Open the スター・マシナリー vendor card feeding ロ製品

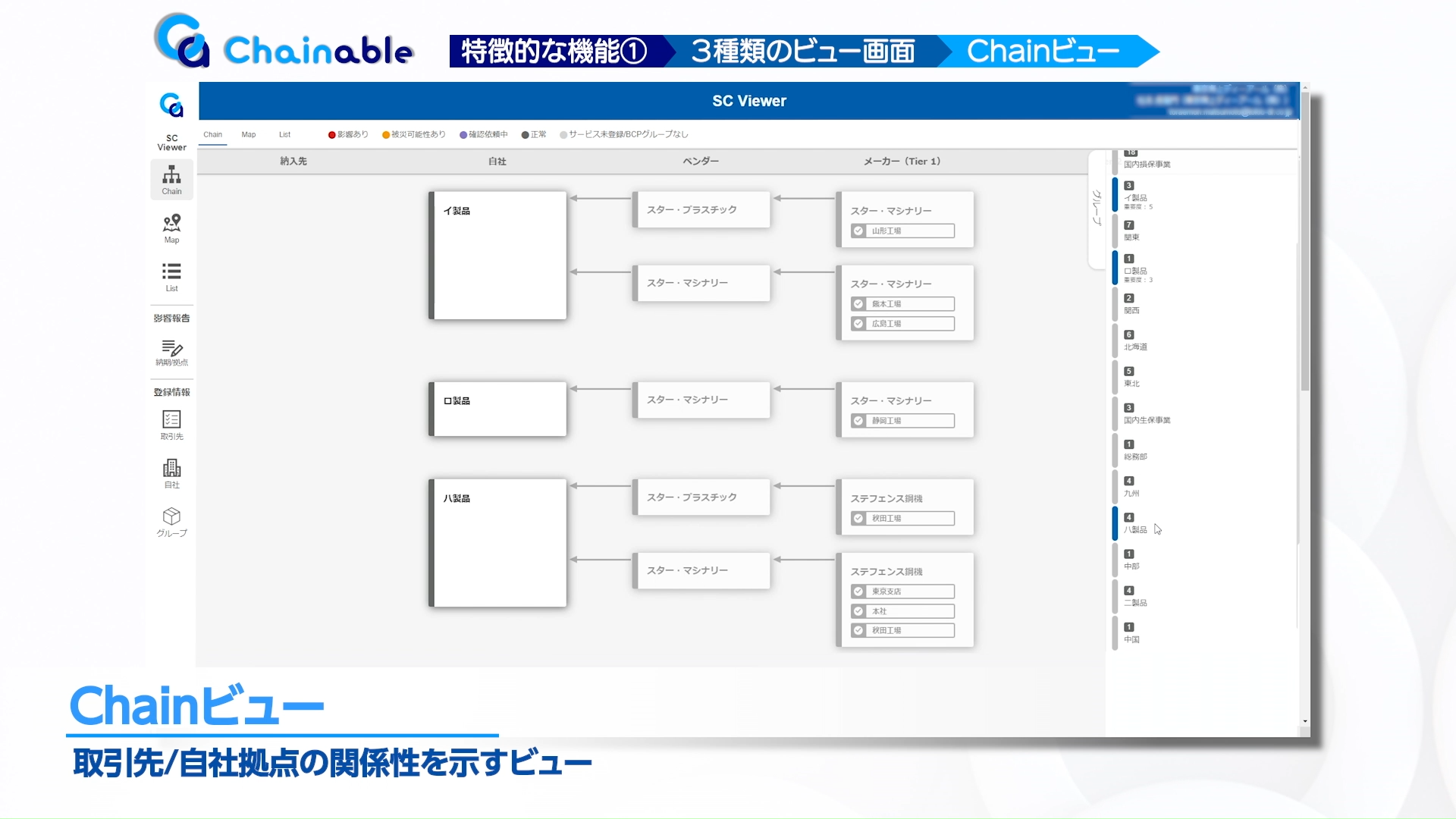click(x=701, y=400)
